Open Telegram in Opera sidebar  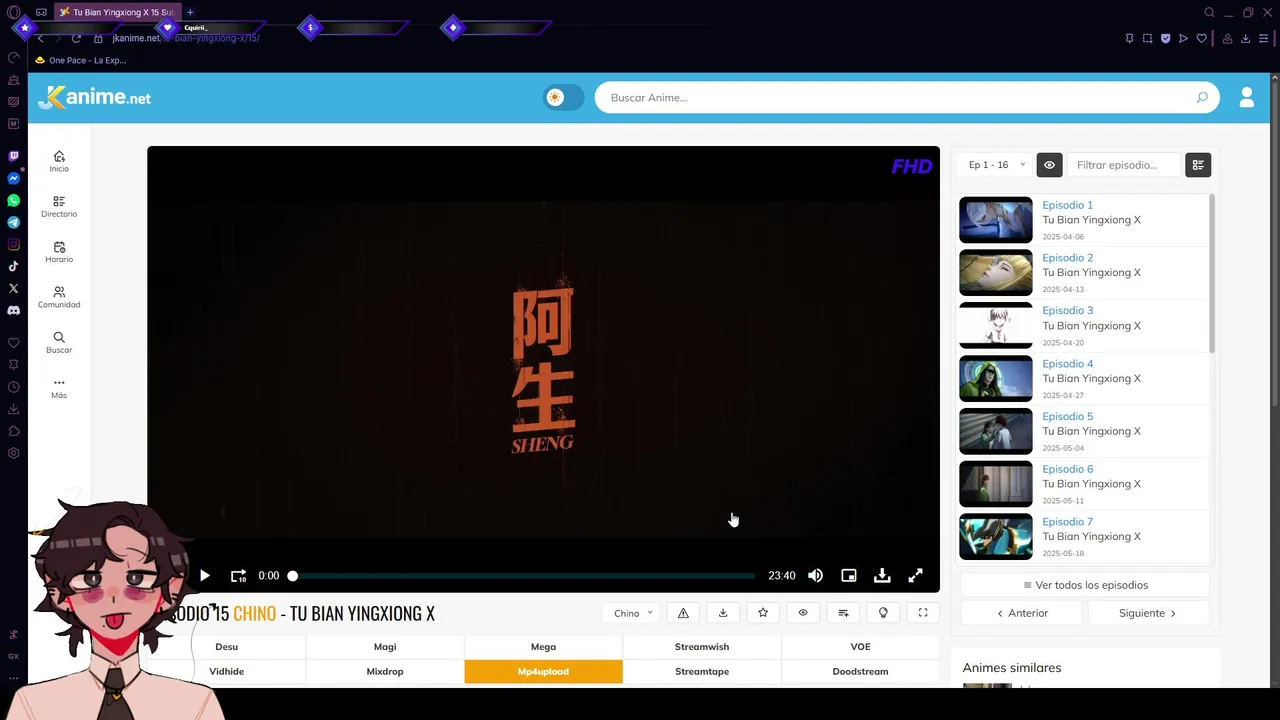click(x=13, y=223)
